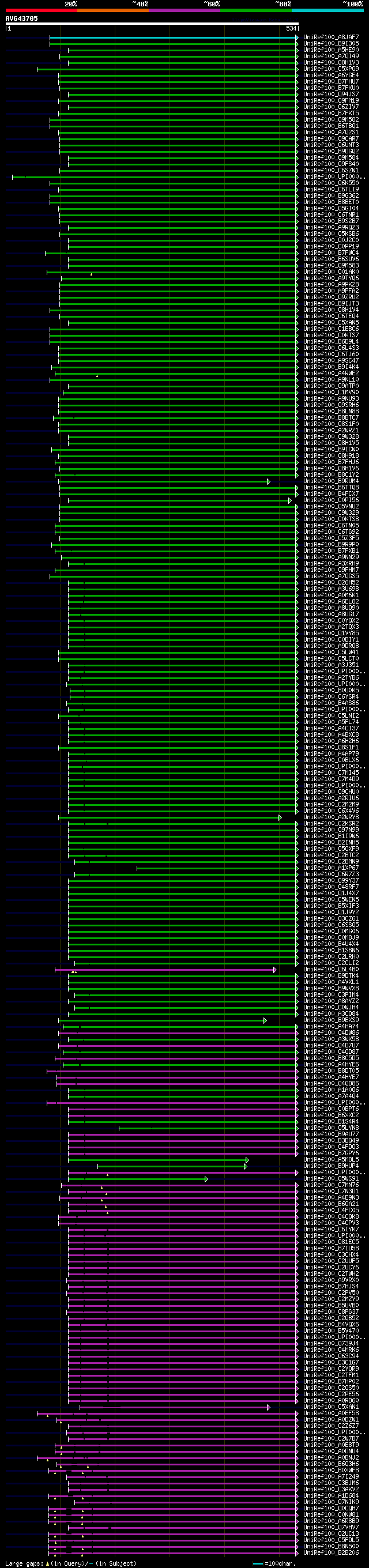The height and width of the screenshot is (1568, 369).
Task: Click hit label UniRef100_A4HA74
Action: point(330,1027)
